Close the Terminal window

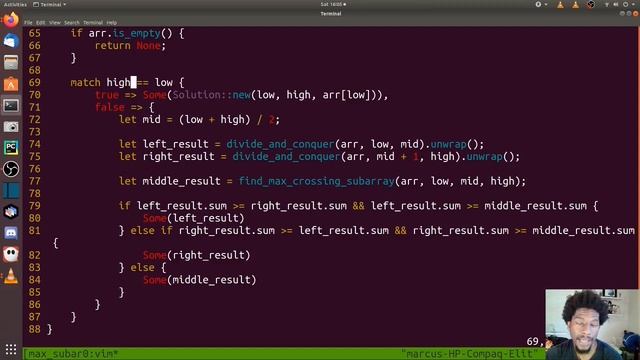pyautogui.click(x=636, y=13)
